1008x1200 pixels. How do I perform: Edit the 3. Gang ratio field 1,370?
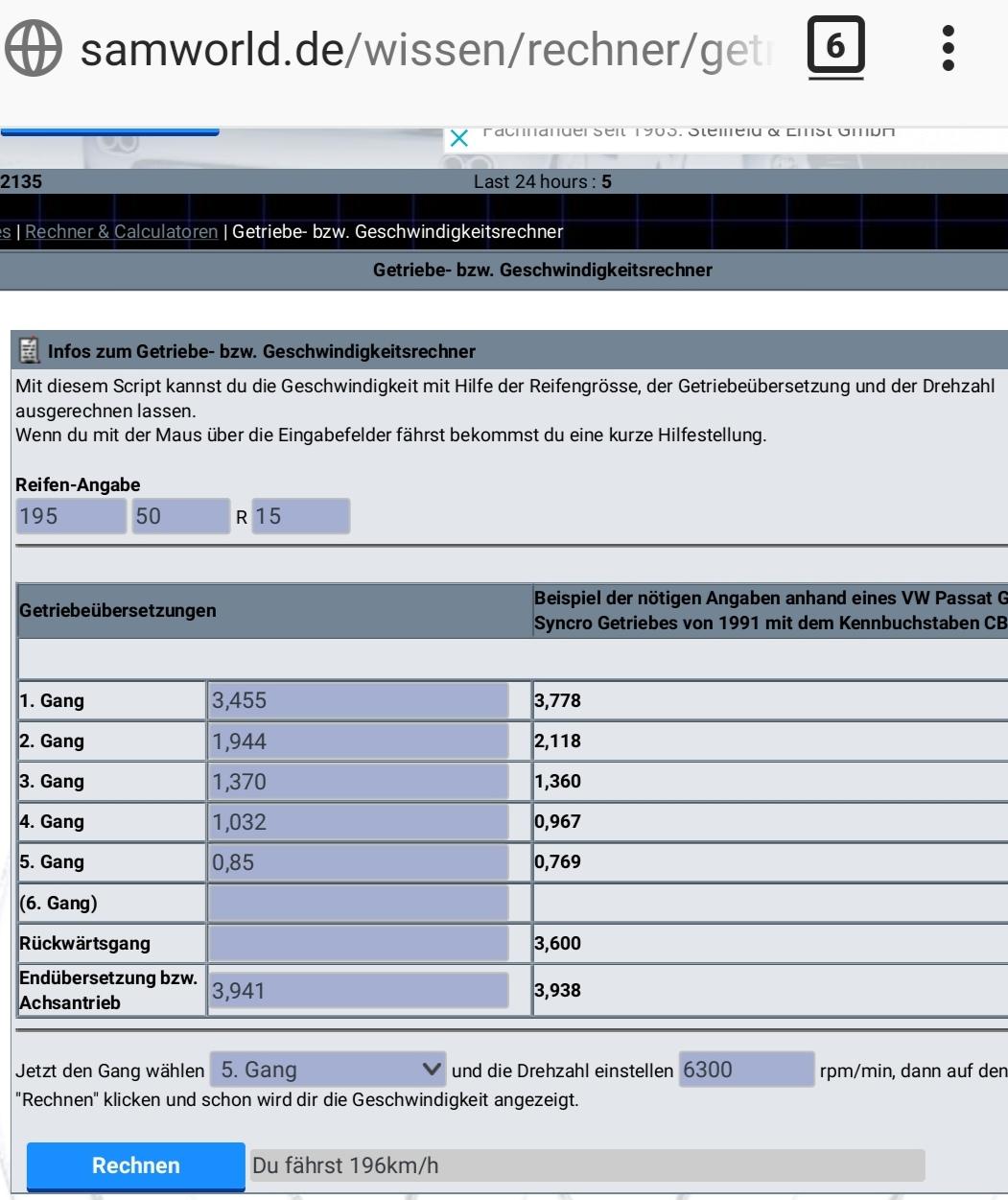click(x=359, y=782)
